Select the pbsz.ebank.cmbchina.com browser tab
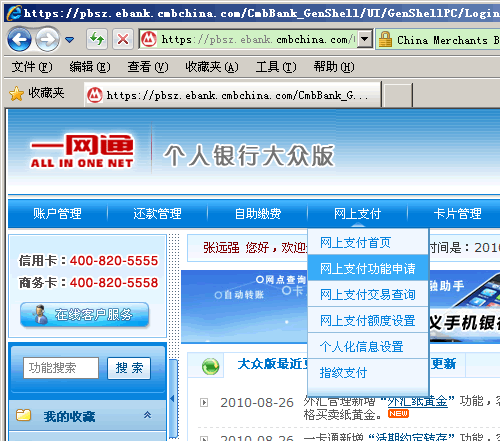 (x=233, y=95)
